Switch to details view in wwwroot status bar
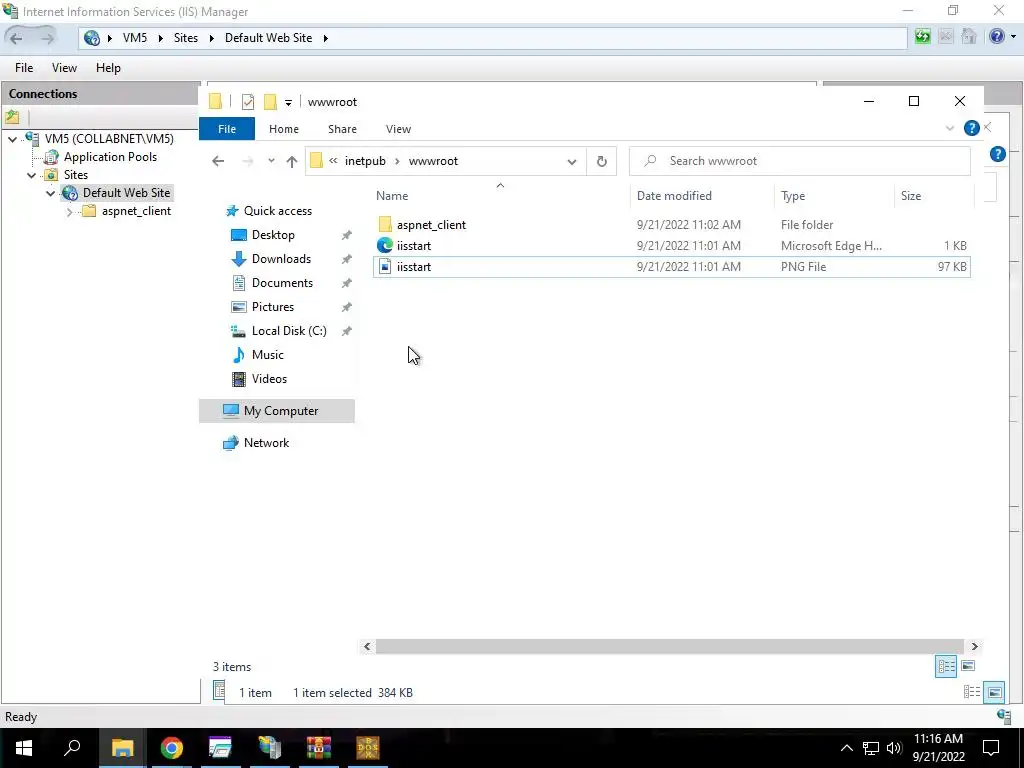Screen dimensions: 1024x768 (946, 666)
